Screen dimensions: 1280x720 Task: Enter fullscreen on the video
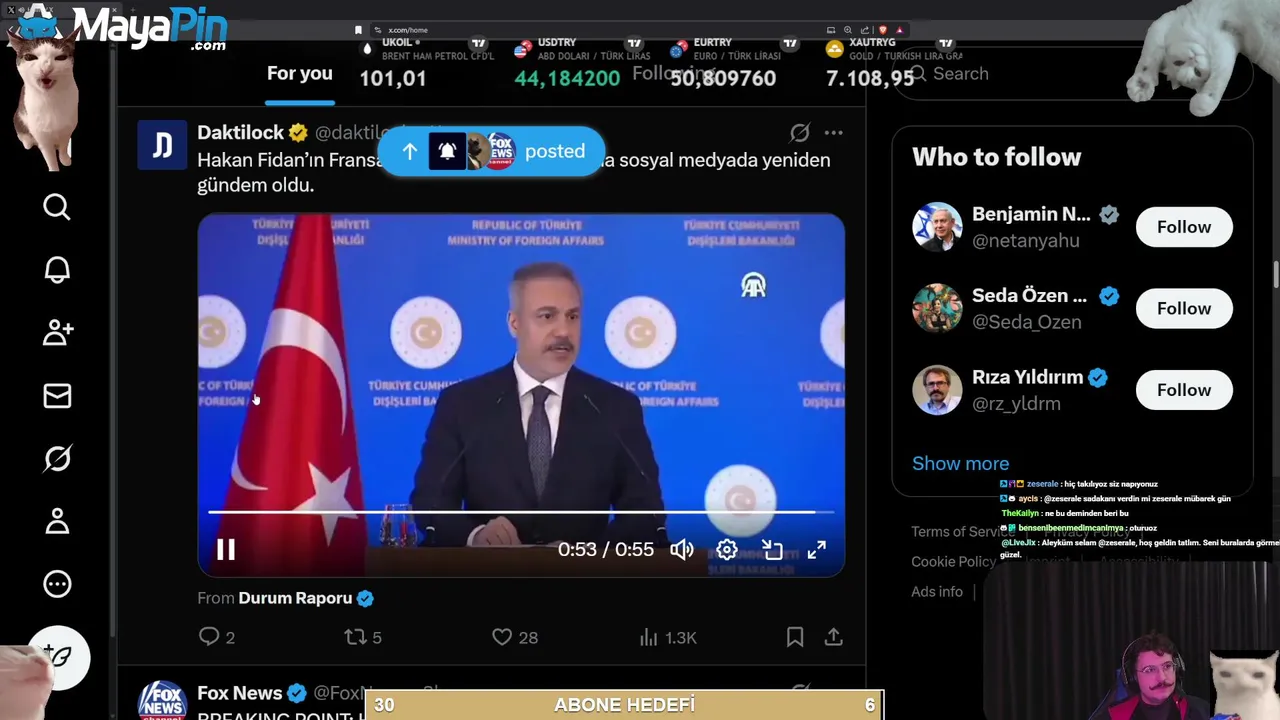point(817,550)
